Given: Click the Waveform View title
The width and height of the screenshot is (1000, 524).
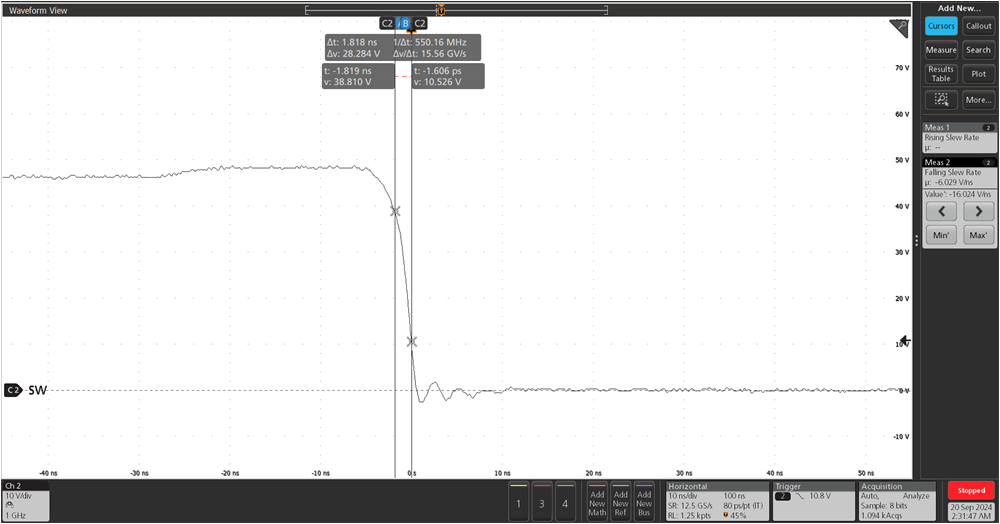Looking at the screenshot, I should 38,10.
